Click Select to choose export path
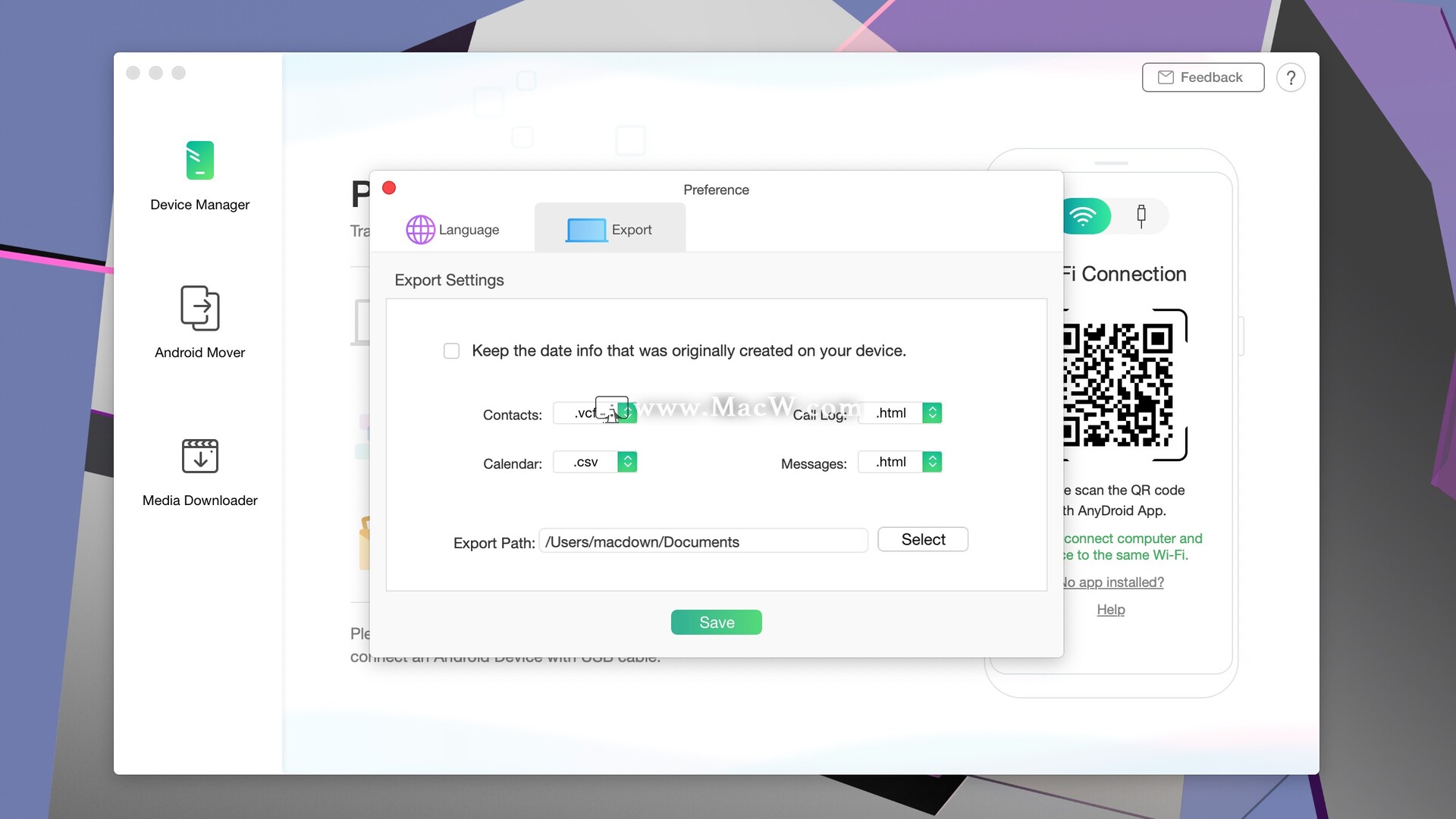1456x819 pixels. click(923, 539)
